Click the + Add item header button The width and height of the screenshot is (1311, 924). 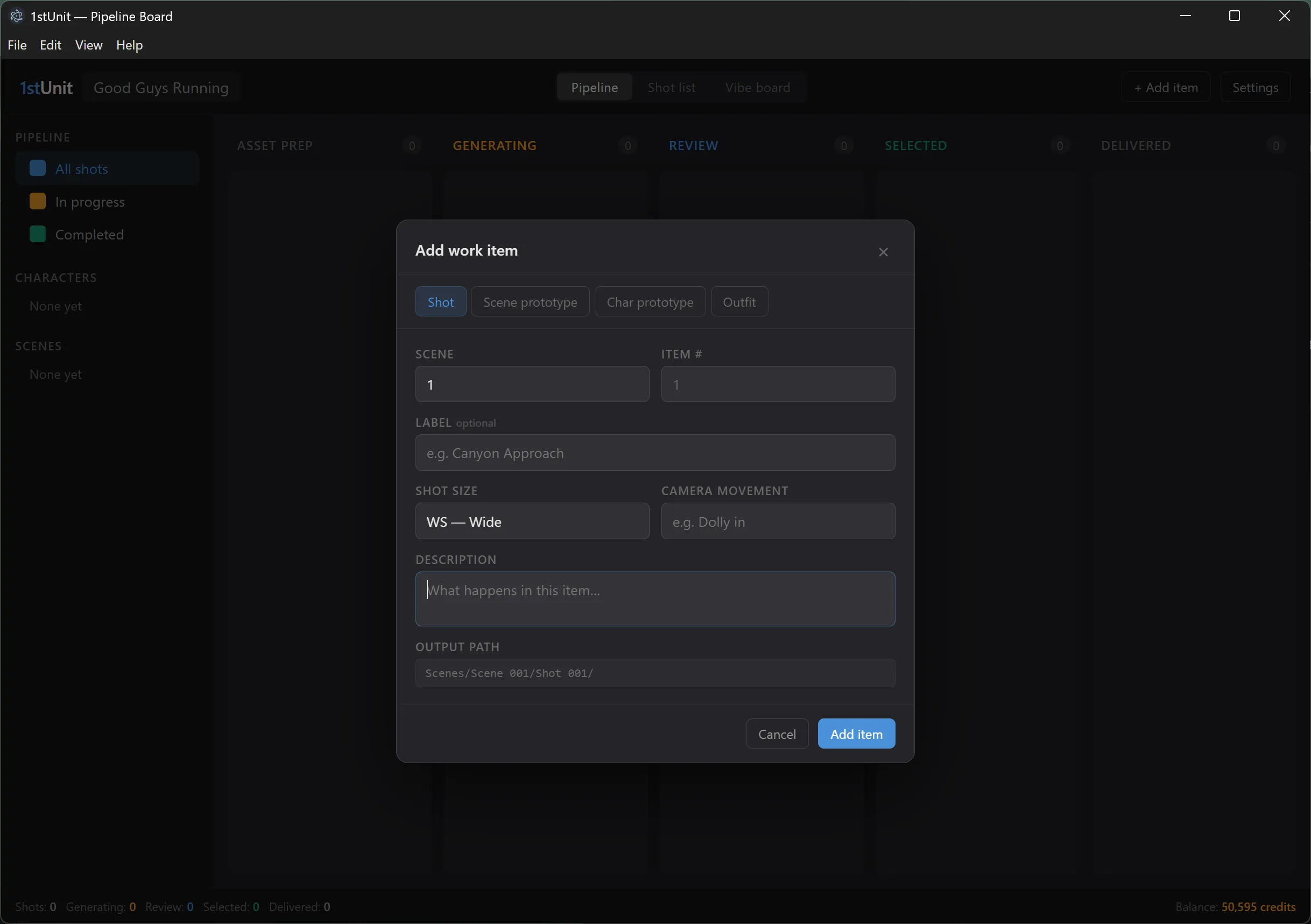click(x=1165, y=87)
